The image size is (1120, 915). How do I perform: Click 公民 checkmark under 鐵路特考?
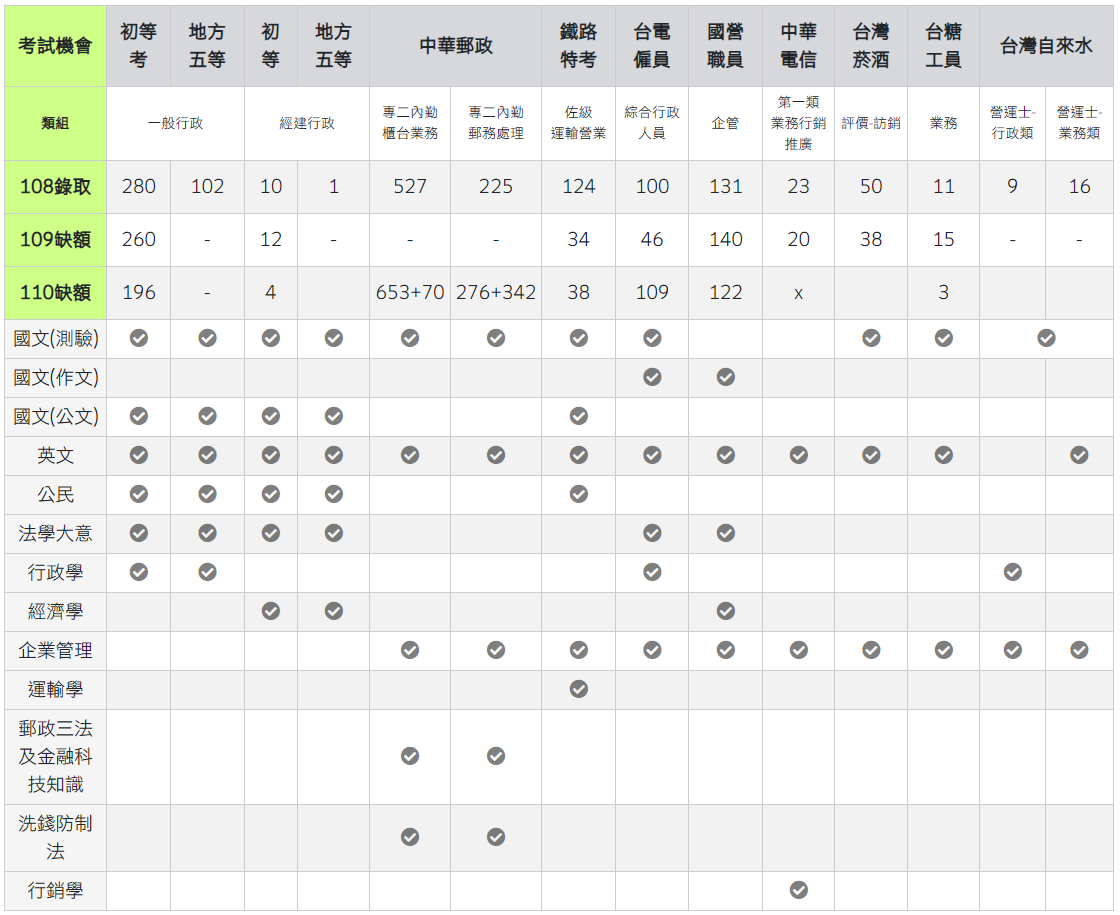click(x=579, y=494)
